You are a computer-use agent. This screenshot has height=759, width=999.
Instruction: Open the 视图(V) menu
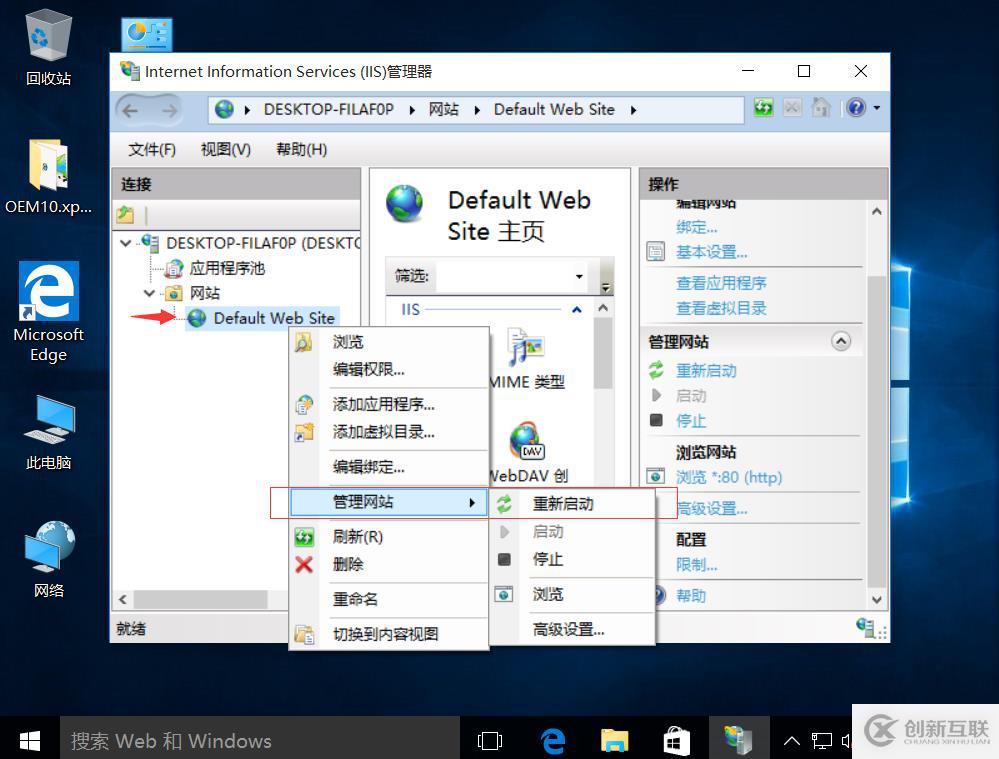click(226, 150)
